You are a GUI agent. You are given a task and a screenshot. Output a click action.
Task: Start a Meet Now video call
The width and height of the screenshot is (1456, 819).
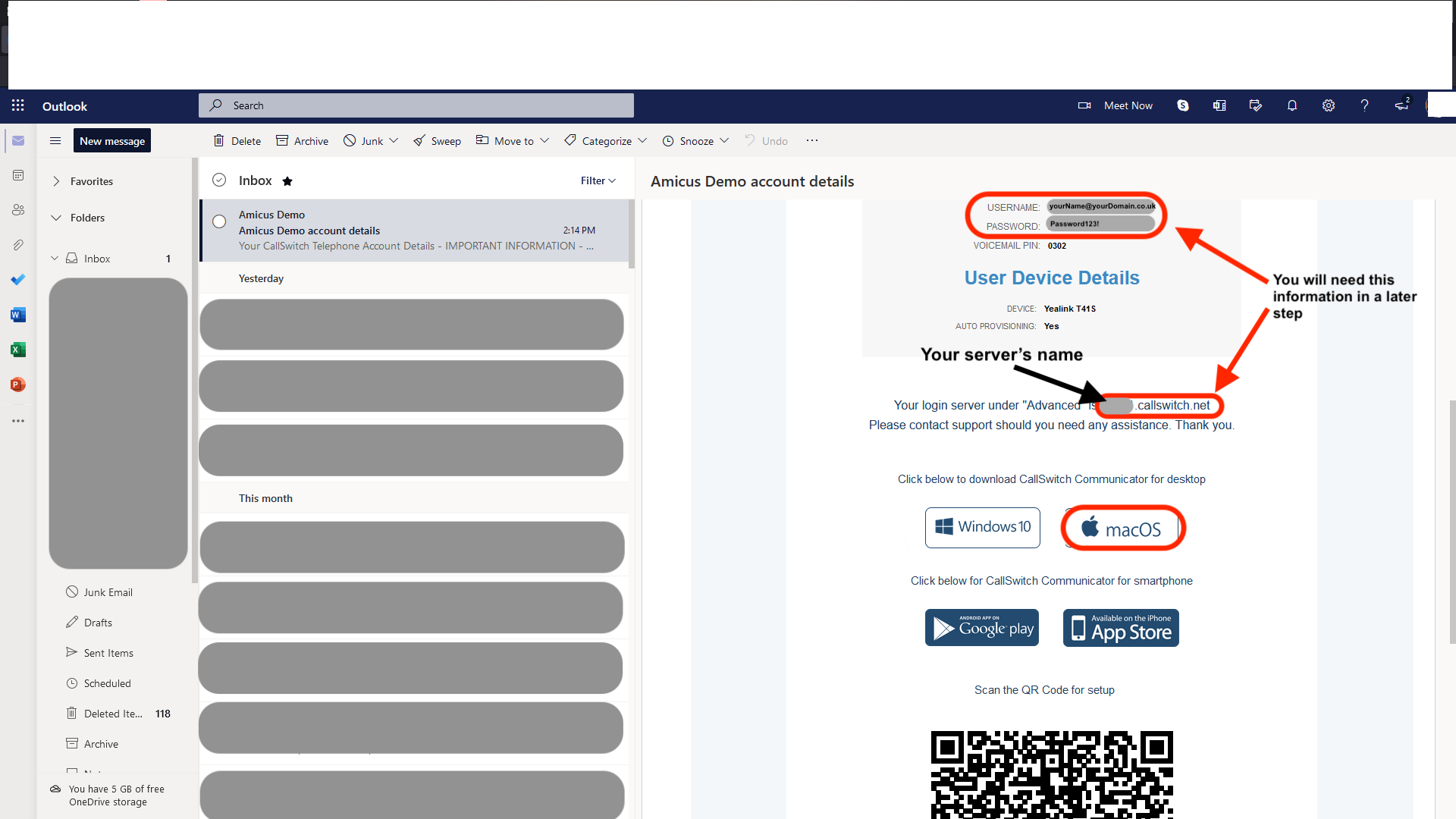1116,105
